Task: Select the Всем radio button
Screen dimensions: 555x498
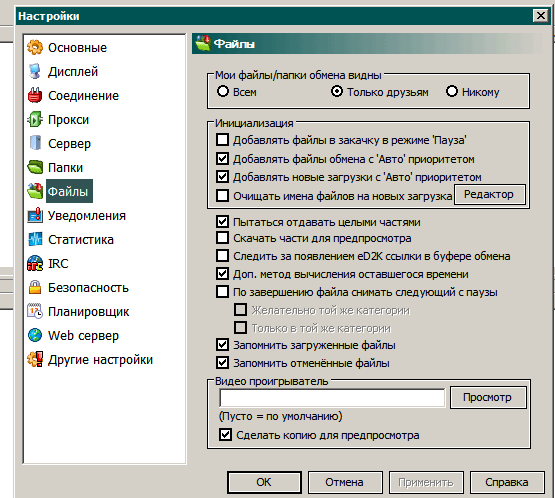Action: tap(223, 92)
